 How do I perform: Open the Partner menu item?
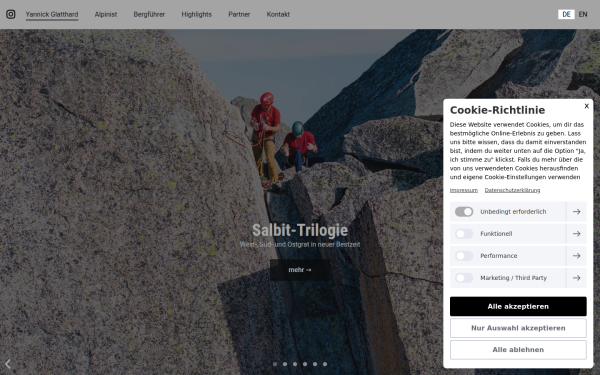pos(239,15)
